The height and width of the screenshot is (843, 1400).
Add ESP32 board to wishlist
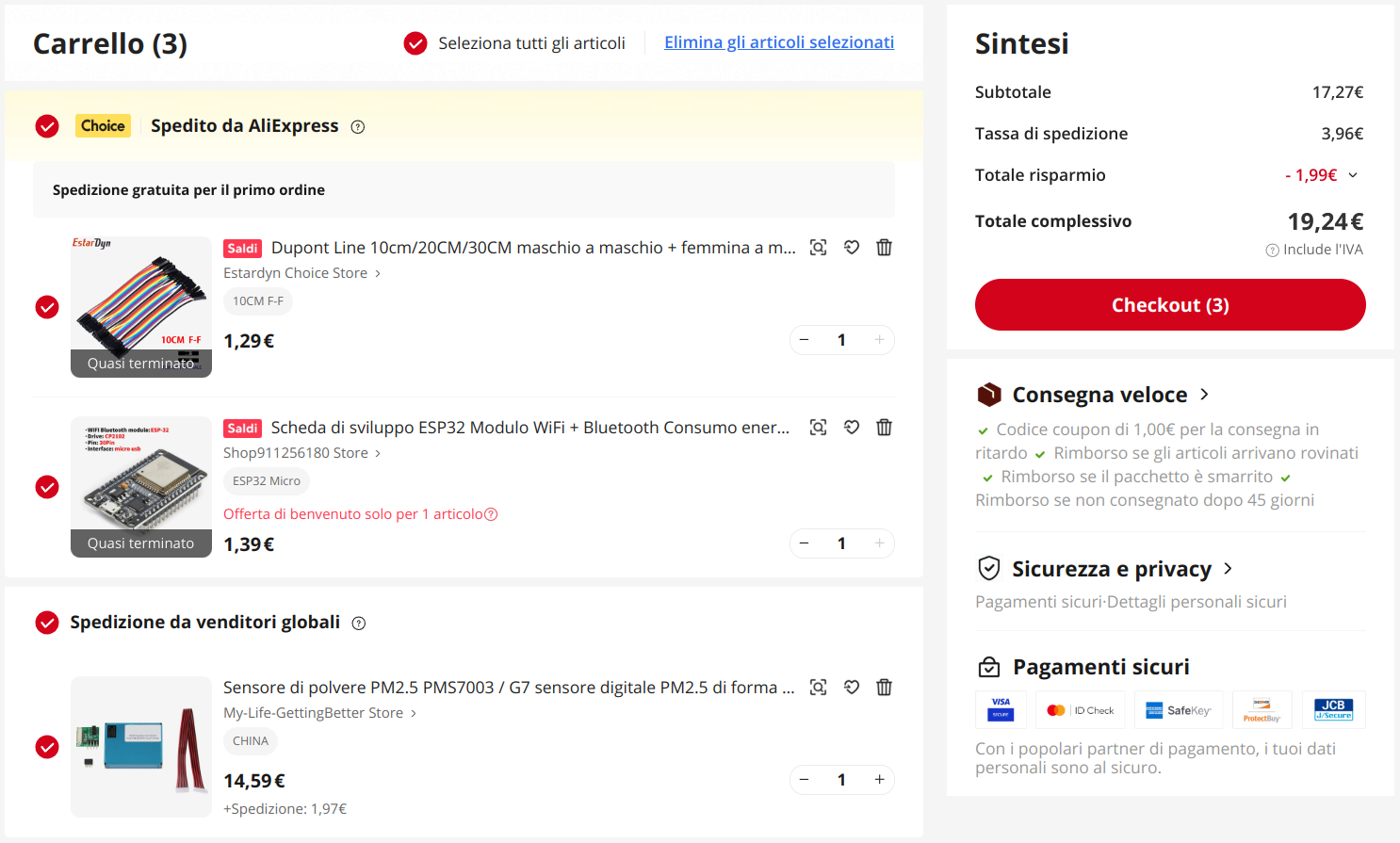pyautogui.click(x=852, y=428)
